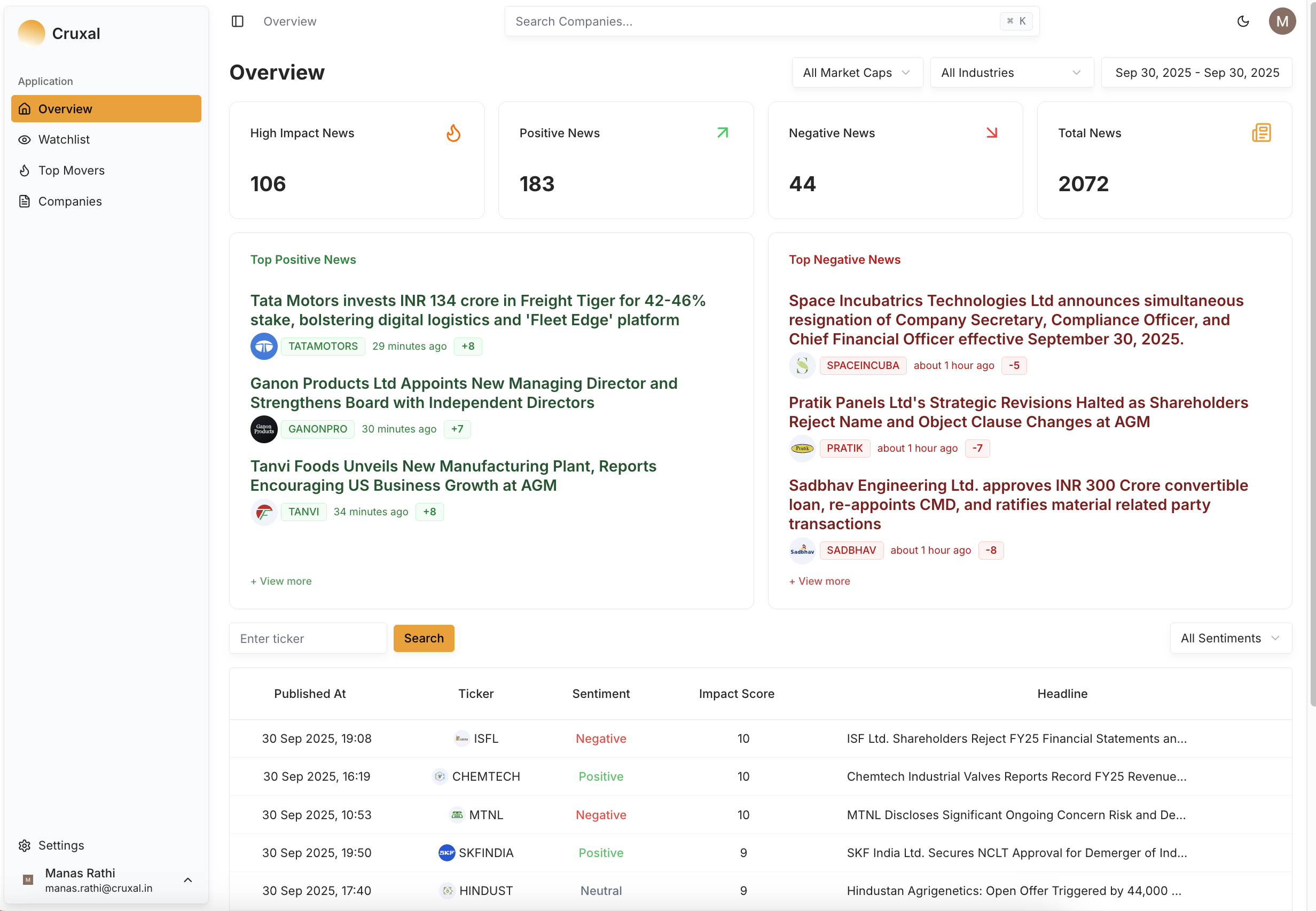Click the SKF logo beside SKFINDIA

(446, 852)
